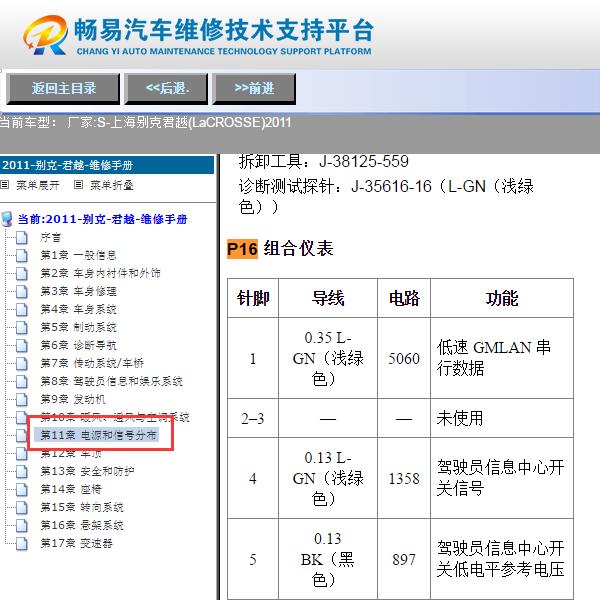
Task: Collapse the menu with 菜单折叠
Action: tap(112, 185)
